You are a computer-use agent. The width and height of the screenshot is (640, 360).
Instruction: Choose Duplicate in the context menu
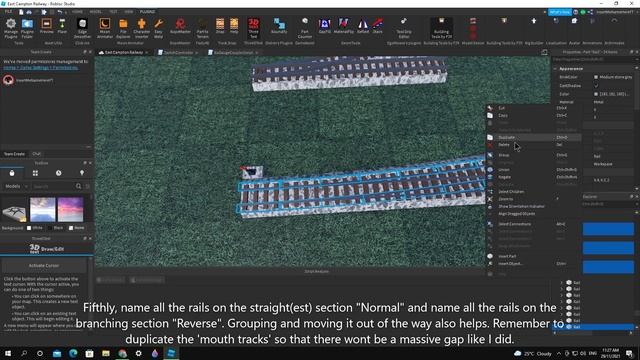533,138
